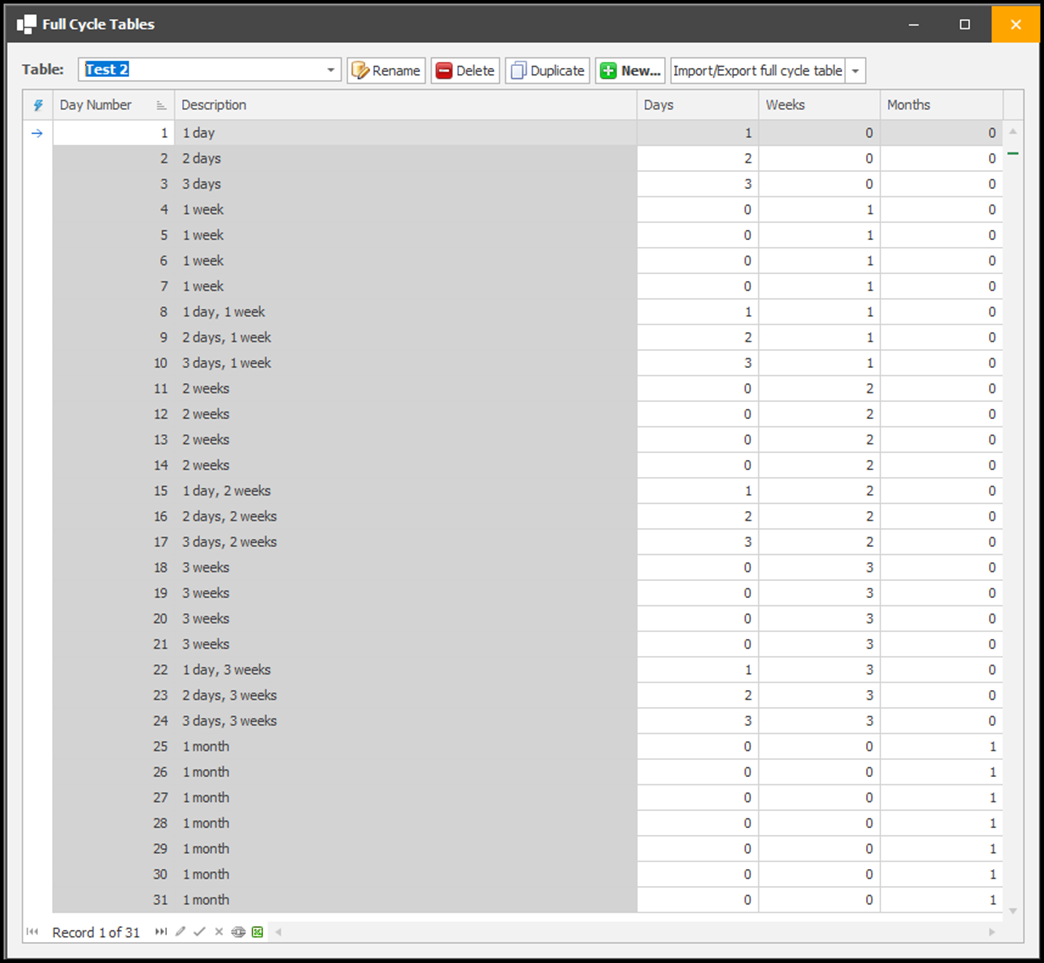Expand the Import/Export full cycle table arrow
Image resolution: width=1044 pixels, height=963 pixels.
click(855, 71)
